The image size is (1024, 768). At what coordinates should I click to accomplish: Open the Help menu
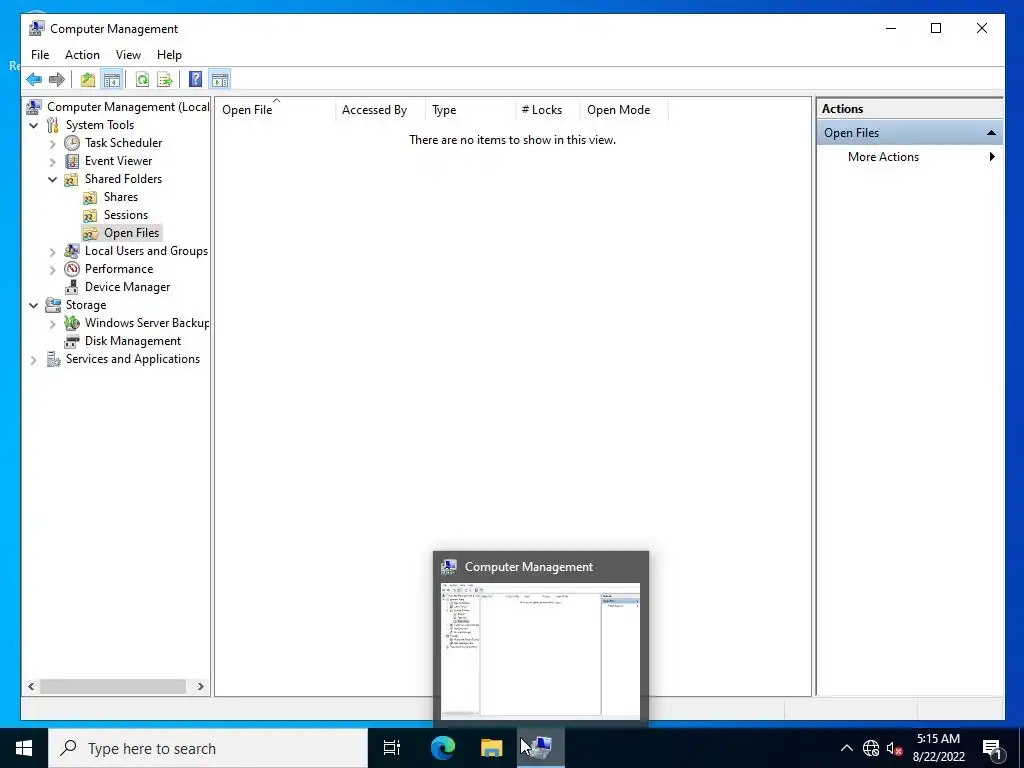coord(169,55)
